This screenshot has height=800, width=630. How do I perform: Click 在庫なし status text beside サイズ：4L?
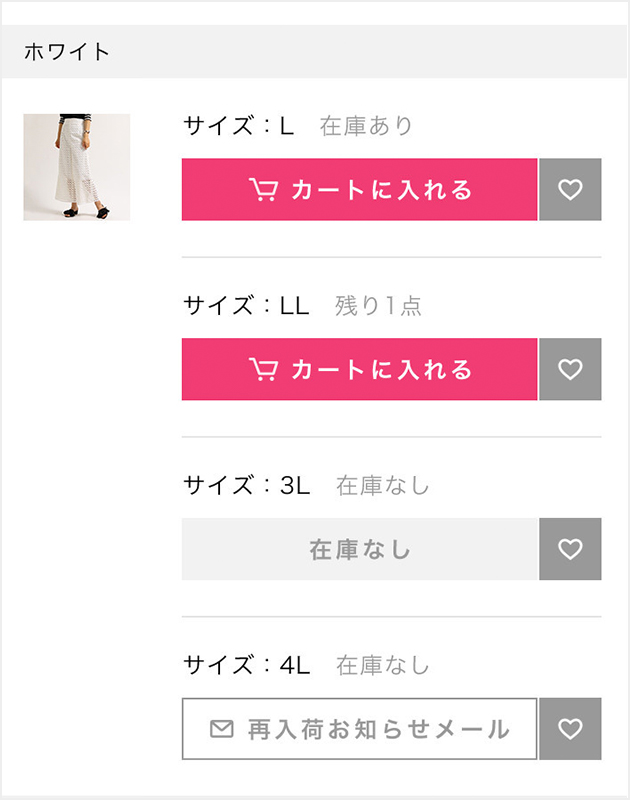pyautogui.click(x=383, y=665)
